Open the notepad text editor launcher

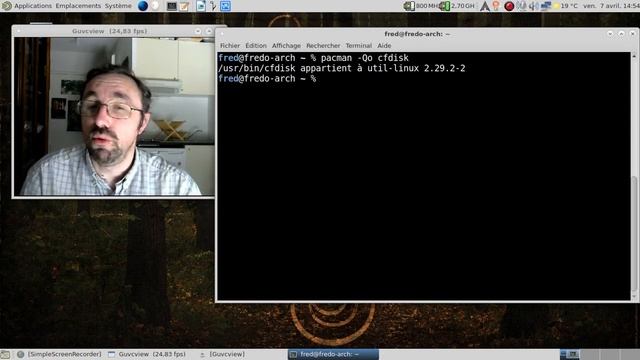click(184, 6)
